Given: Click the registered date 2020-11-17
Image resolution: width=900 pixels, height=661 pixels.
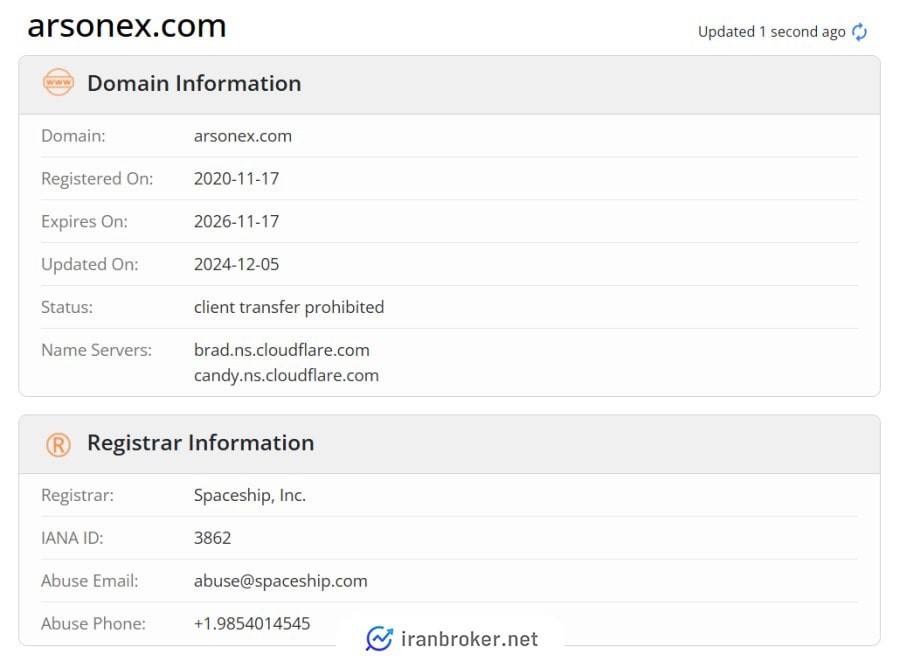Looking at the screenshot, I should pos(237,179).
